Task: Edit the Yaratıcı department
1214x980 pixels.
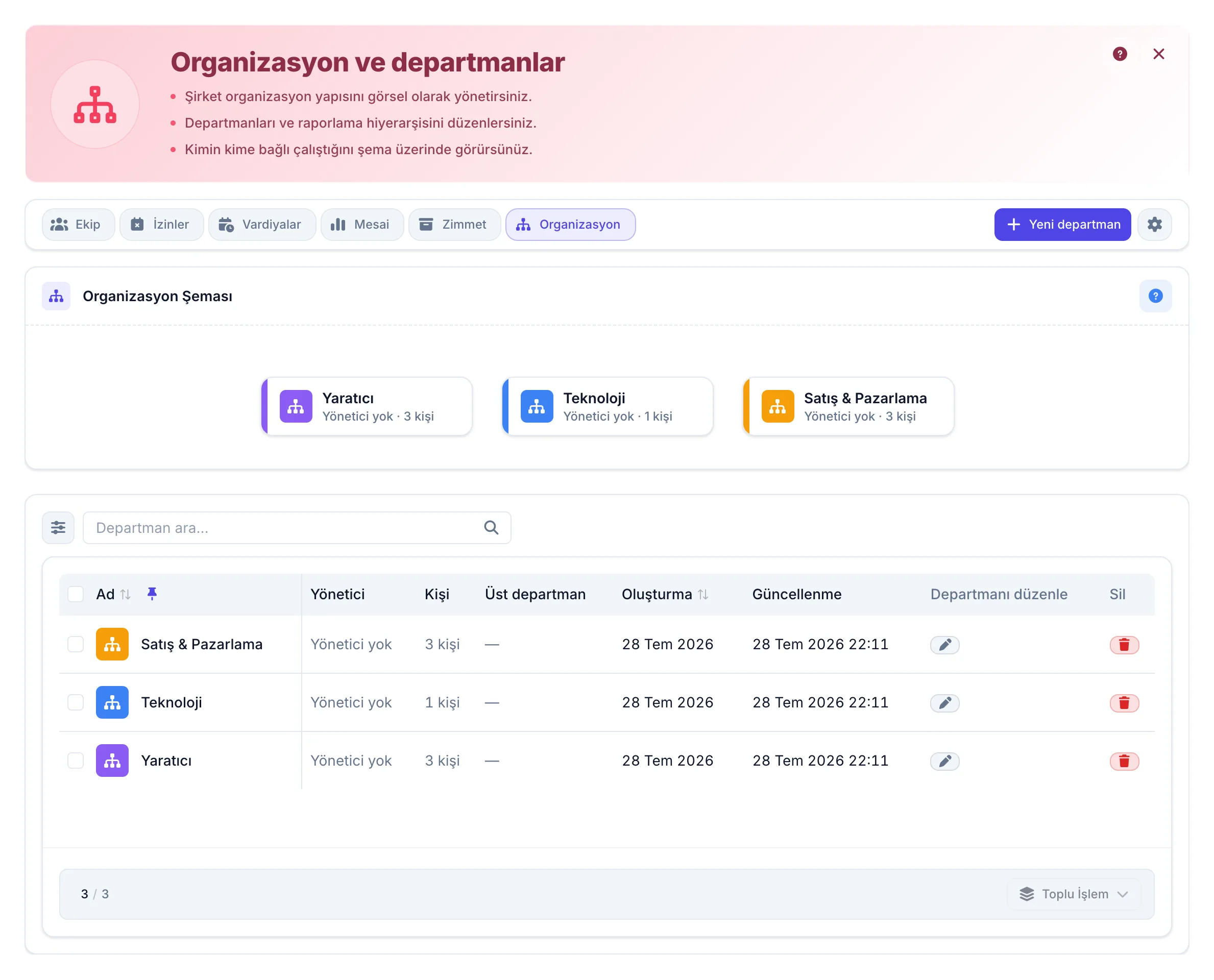Action: (944, 761)
